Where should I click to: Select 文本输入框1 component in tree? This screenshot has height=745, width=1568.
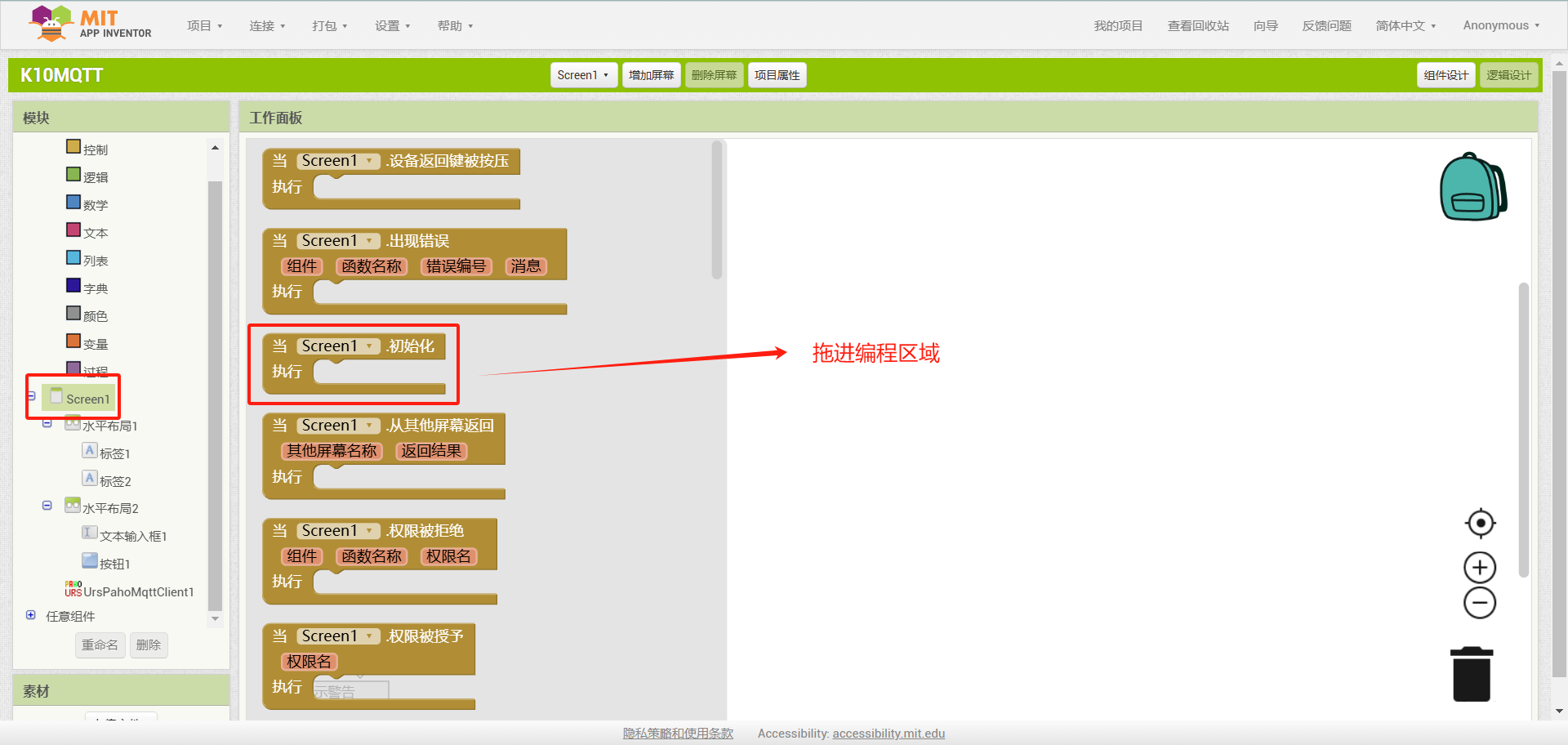(x=133, y=536)
